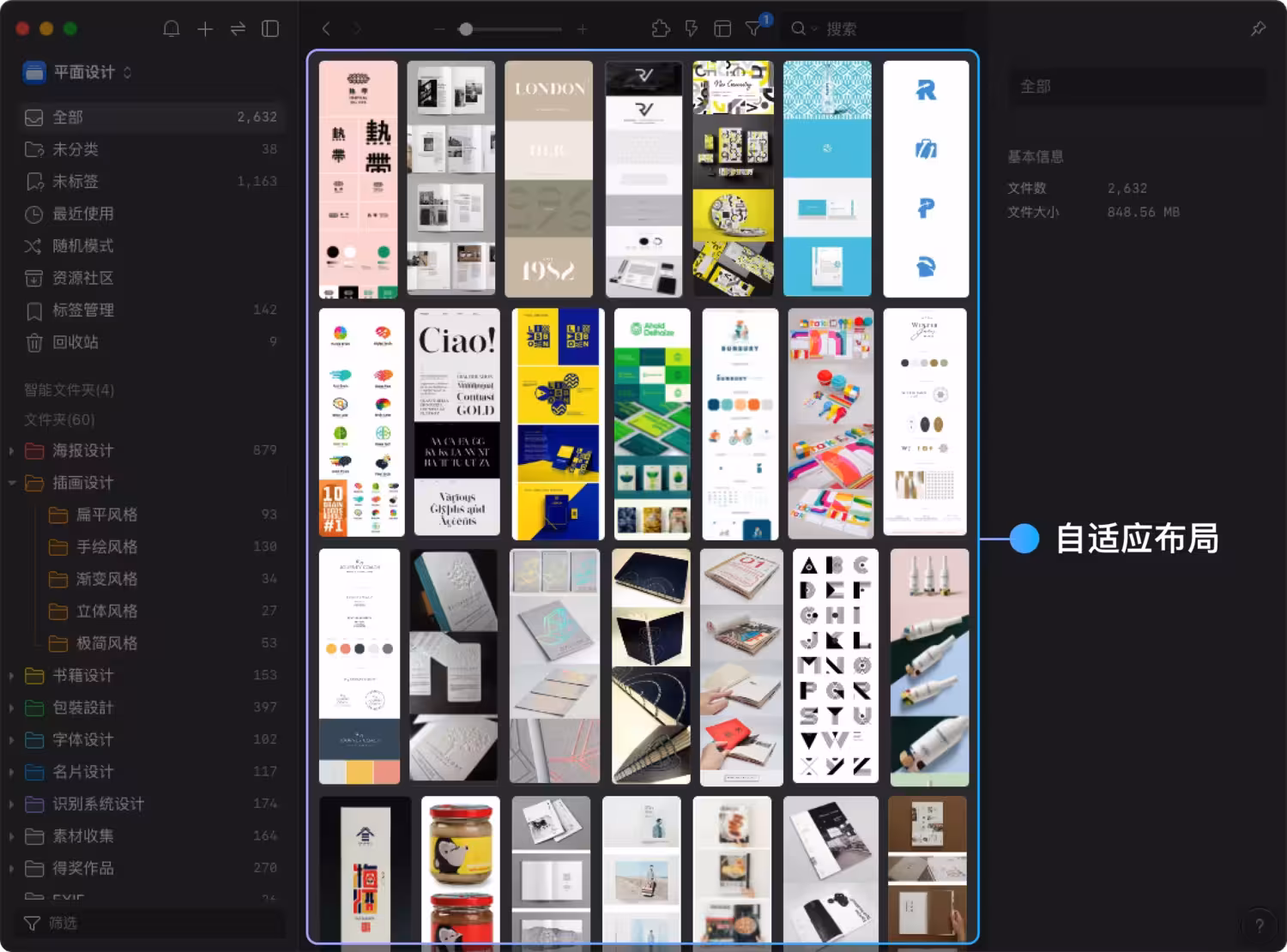Expand the 书籍设计 folder
The image size is (1287, 952).
[12, 676]
